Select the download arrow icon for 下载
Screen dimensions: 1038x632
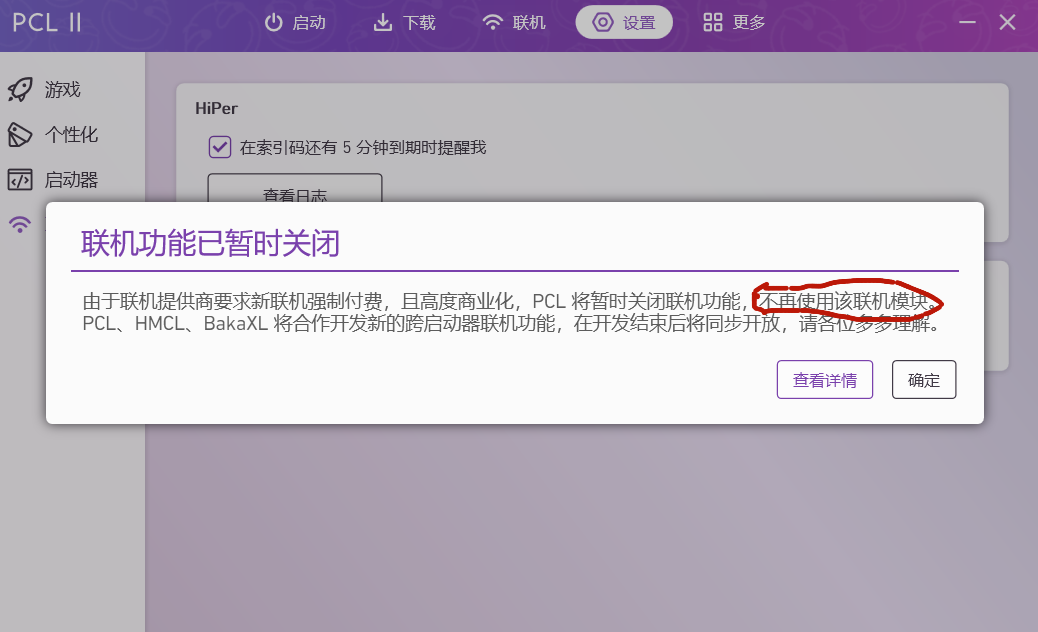(x=383, y=22)
